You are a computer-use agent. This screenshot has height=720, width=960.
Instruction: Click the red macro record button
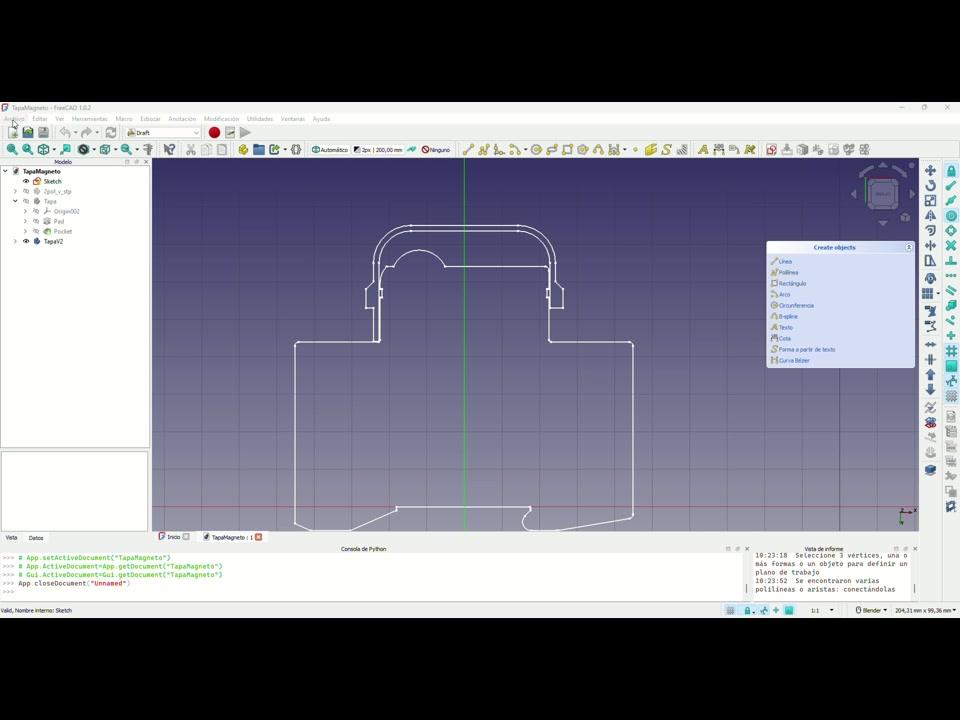214,132
